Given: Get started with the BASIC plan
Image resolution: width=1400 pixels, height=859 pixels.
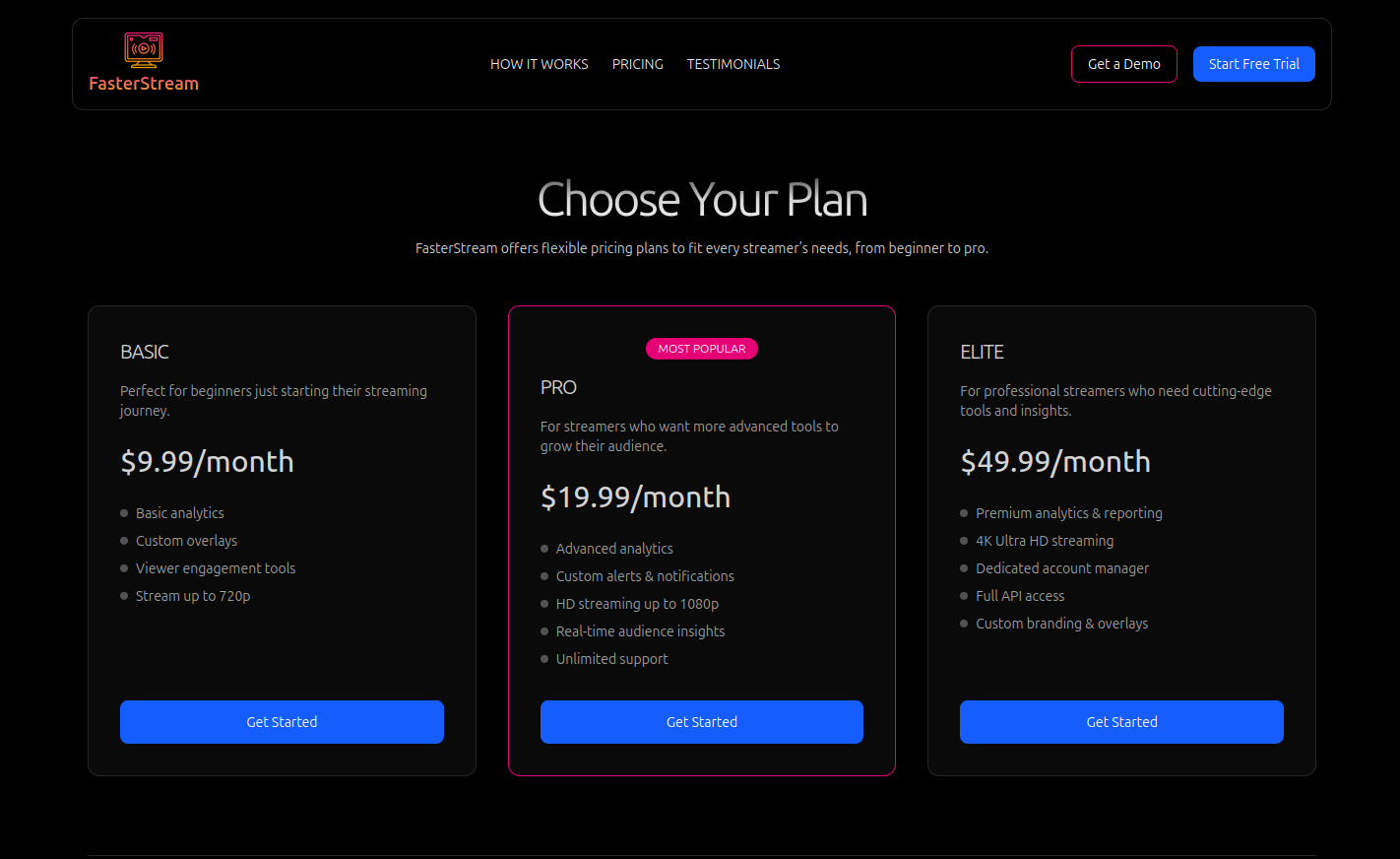Looking at the screenshot, I should tap(282, 721).
